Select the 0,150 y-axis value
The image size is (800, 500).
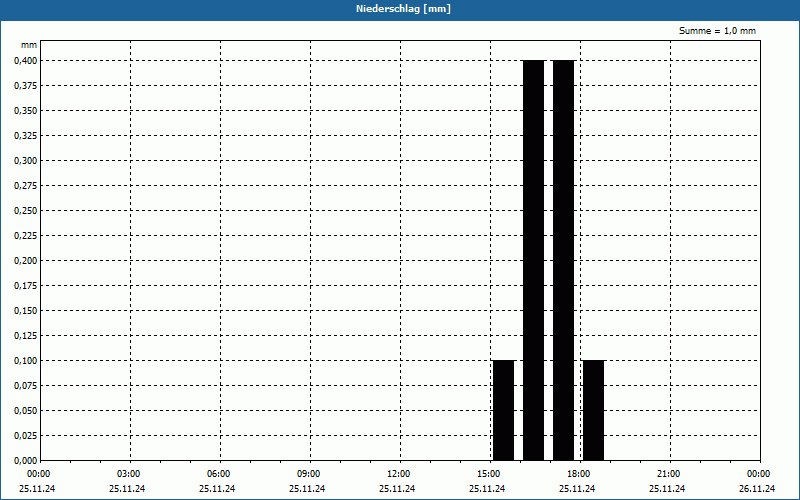[26, 311]
